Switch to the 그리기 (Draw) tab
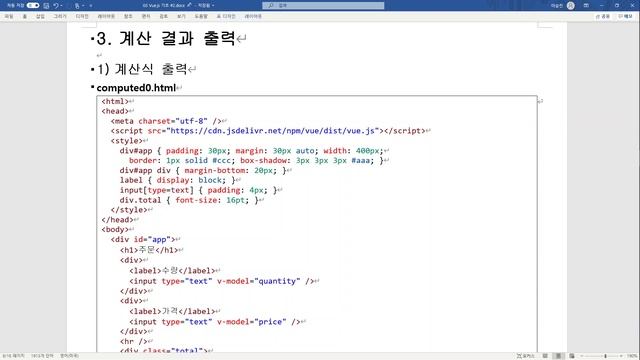 tap(60, 16)
